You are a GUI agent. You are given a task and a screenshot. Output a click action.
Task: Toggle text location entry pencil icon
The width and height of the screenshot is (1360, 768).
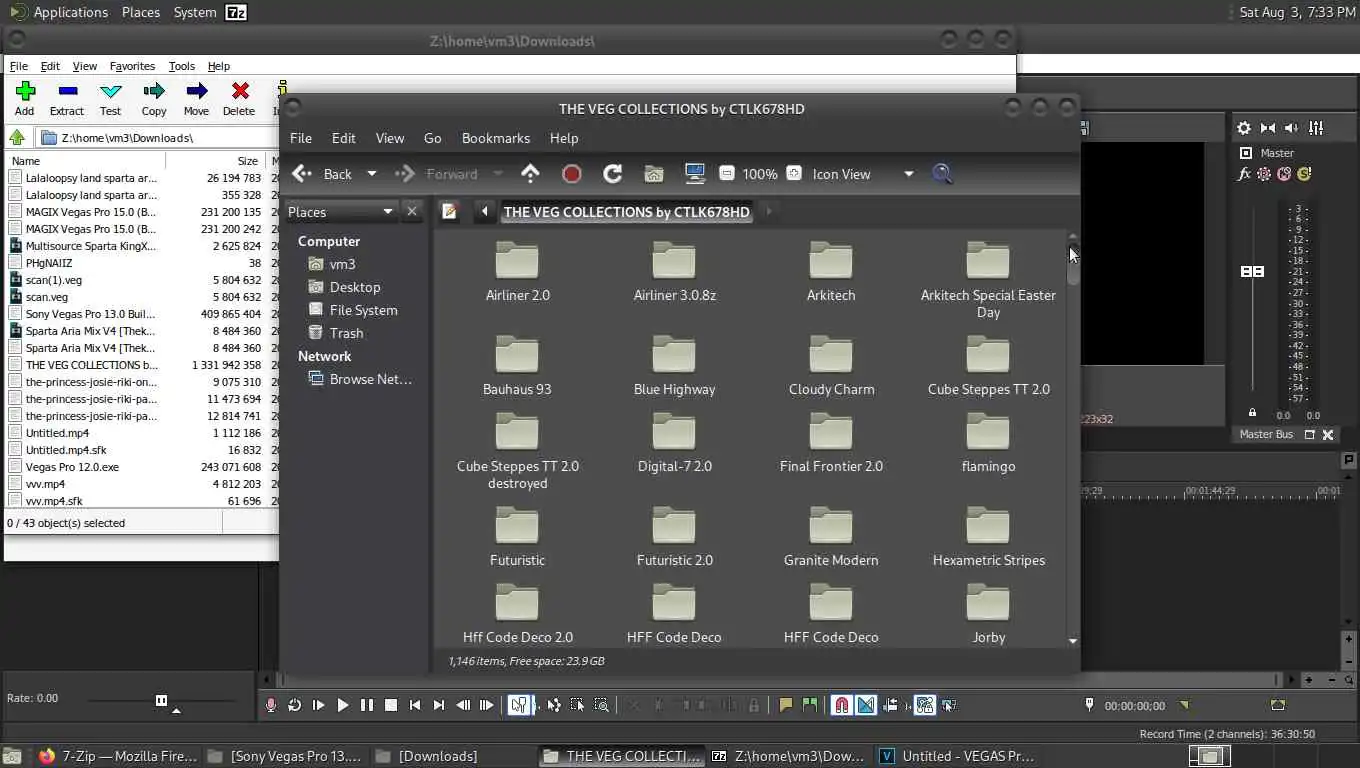click(x=450, y=211)
